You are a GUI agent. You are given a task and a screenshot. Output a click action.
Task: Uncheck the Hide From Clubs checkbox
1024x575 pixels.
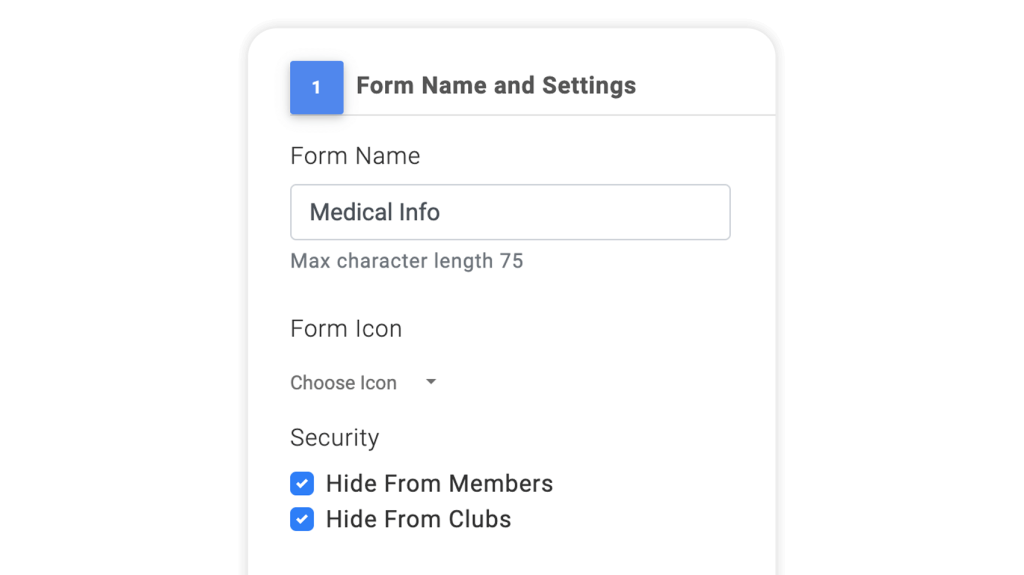pyautogui.click(x=302, y=519)
